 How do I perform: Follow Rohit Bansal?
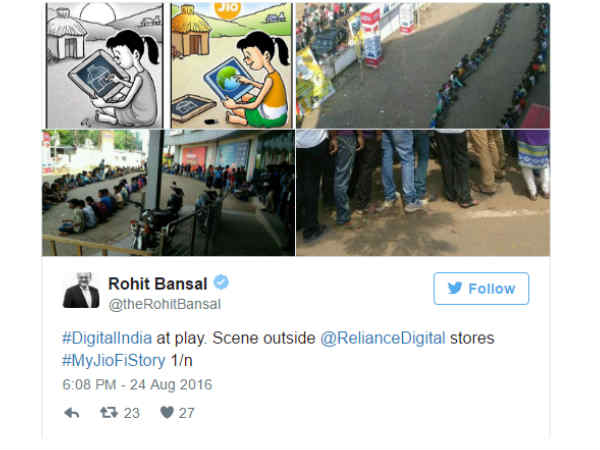481,289
